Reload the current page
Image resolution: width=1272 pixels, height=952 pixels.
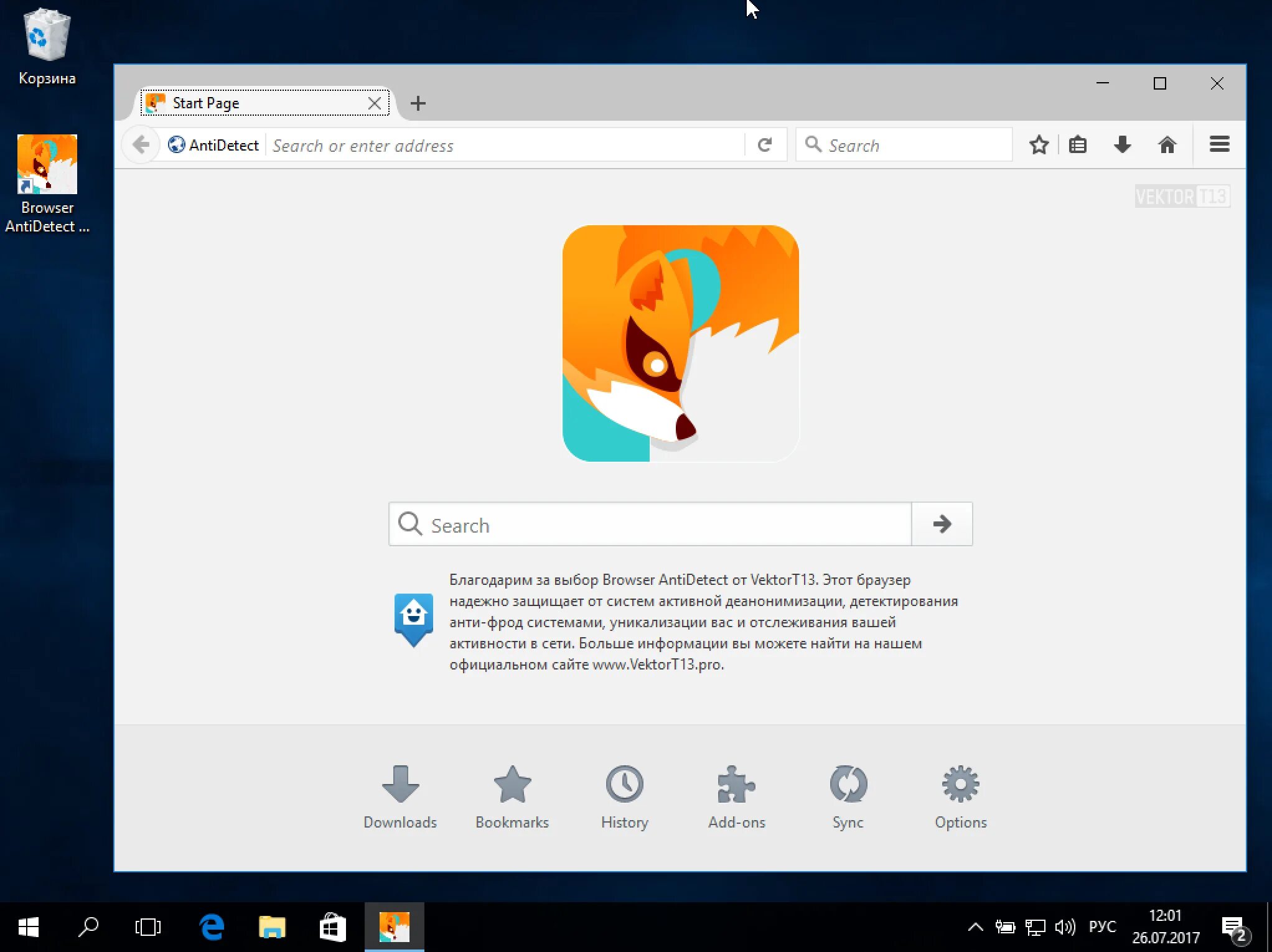765,145
